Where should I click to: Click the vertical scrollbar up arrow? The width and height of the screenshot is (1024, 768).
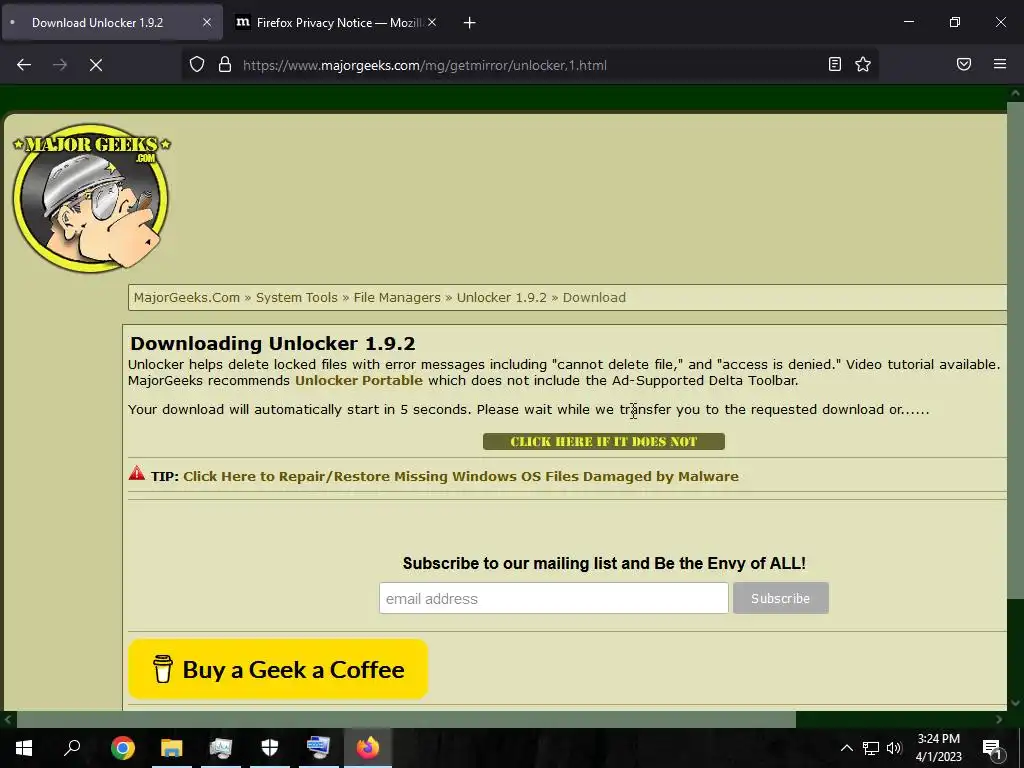[x=1015, y=93]
